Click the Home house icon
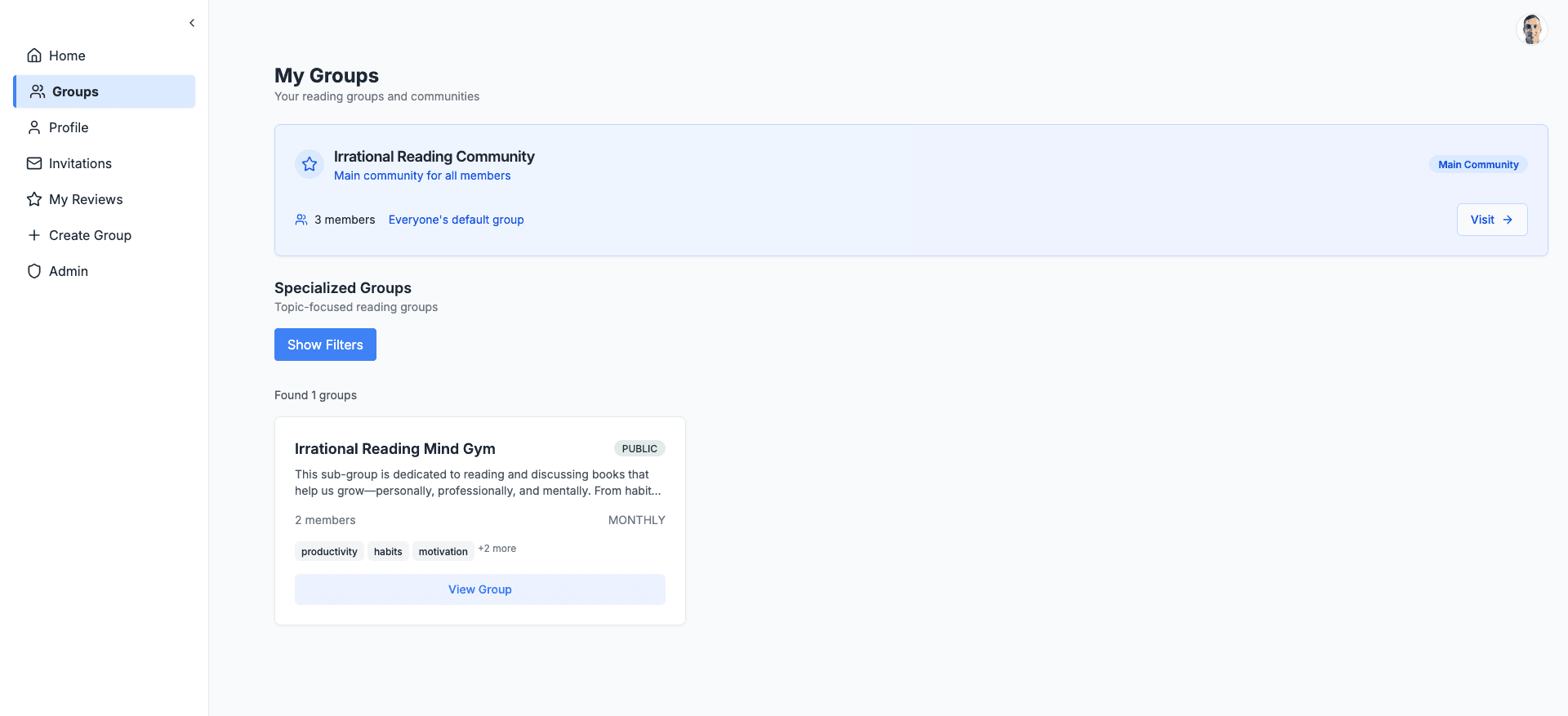This screenshot has height=716, width=1568. click(34, 56)
